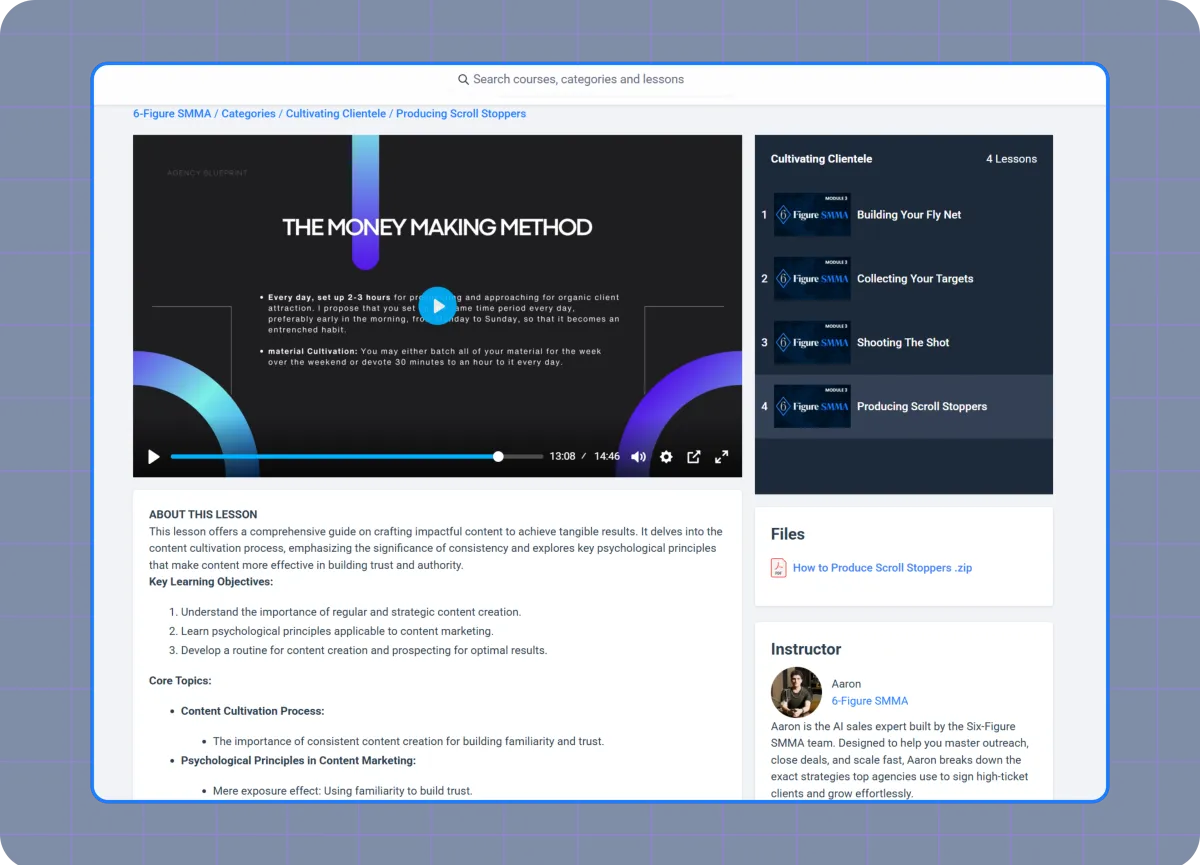Click the 13:08 current time label
The height and width of the screenshot is (865, 1200).
click(562, 457)
